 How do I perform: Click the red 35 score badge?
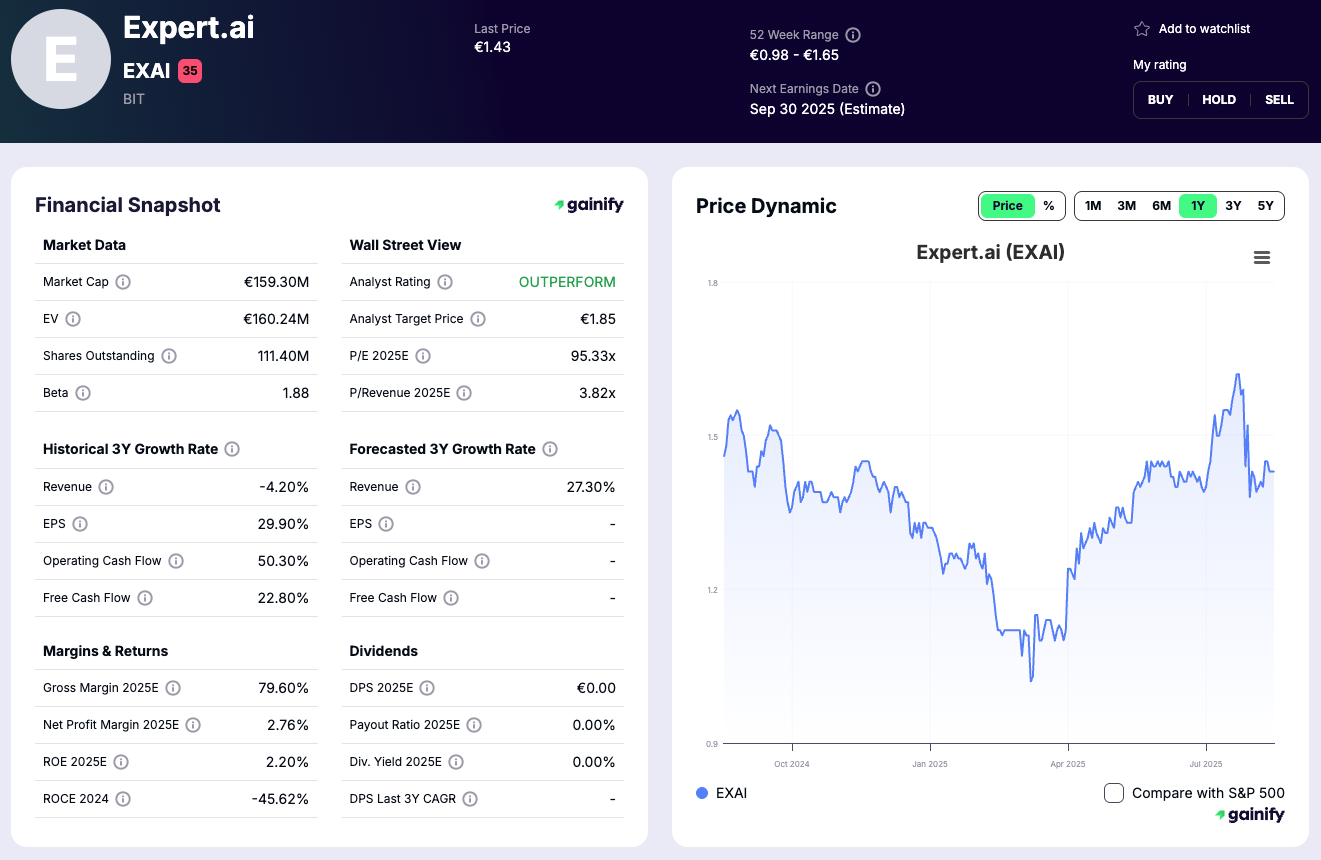point(190,71)
